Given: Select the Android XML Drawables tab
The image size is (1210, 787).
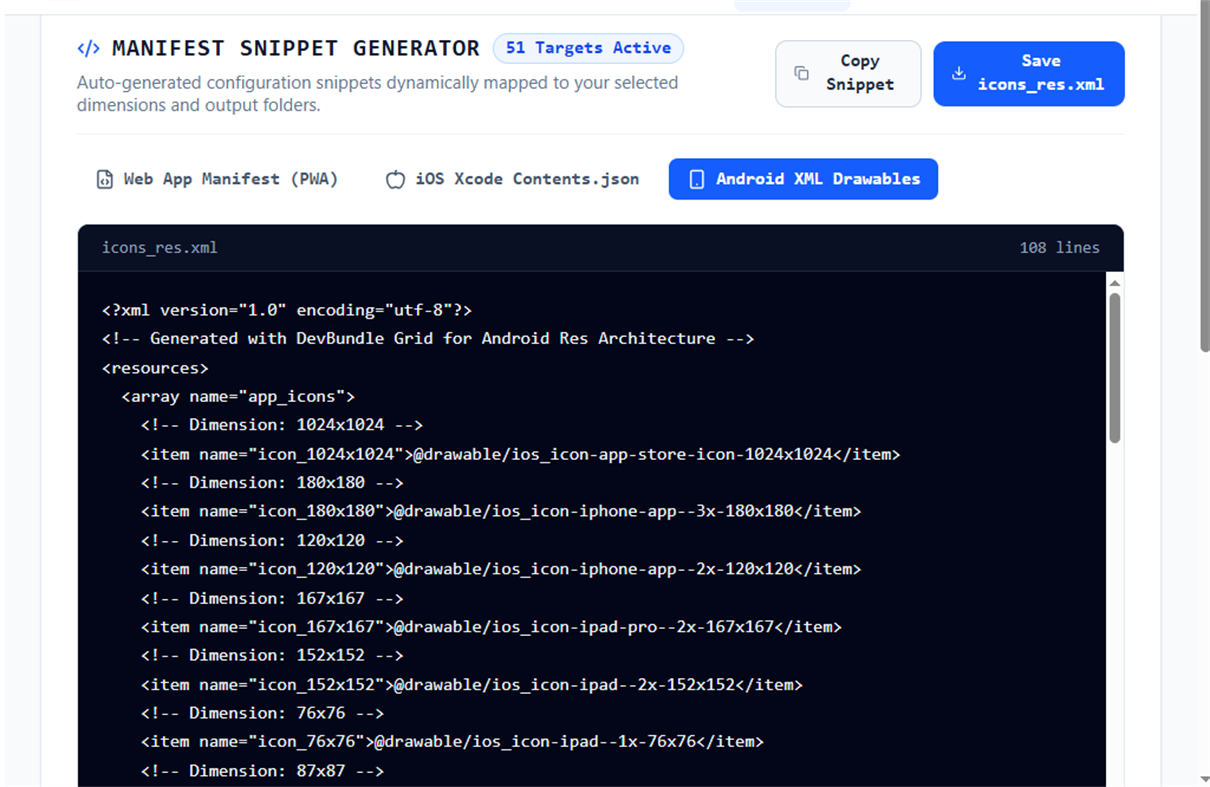Looking at the screenshot, I should click(x=803, y=179).
